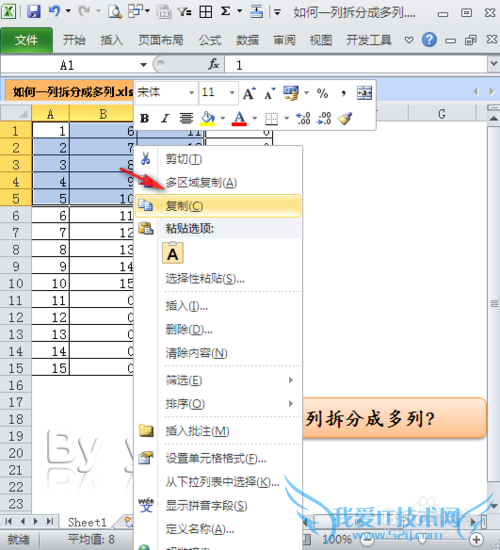Choose 剪切(T) from context menu
The height and width of the screenshot is (550, 500).
pyautogui.click(x=218, y=159)
